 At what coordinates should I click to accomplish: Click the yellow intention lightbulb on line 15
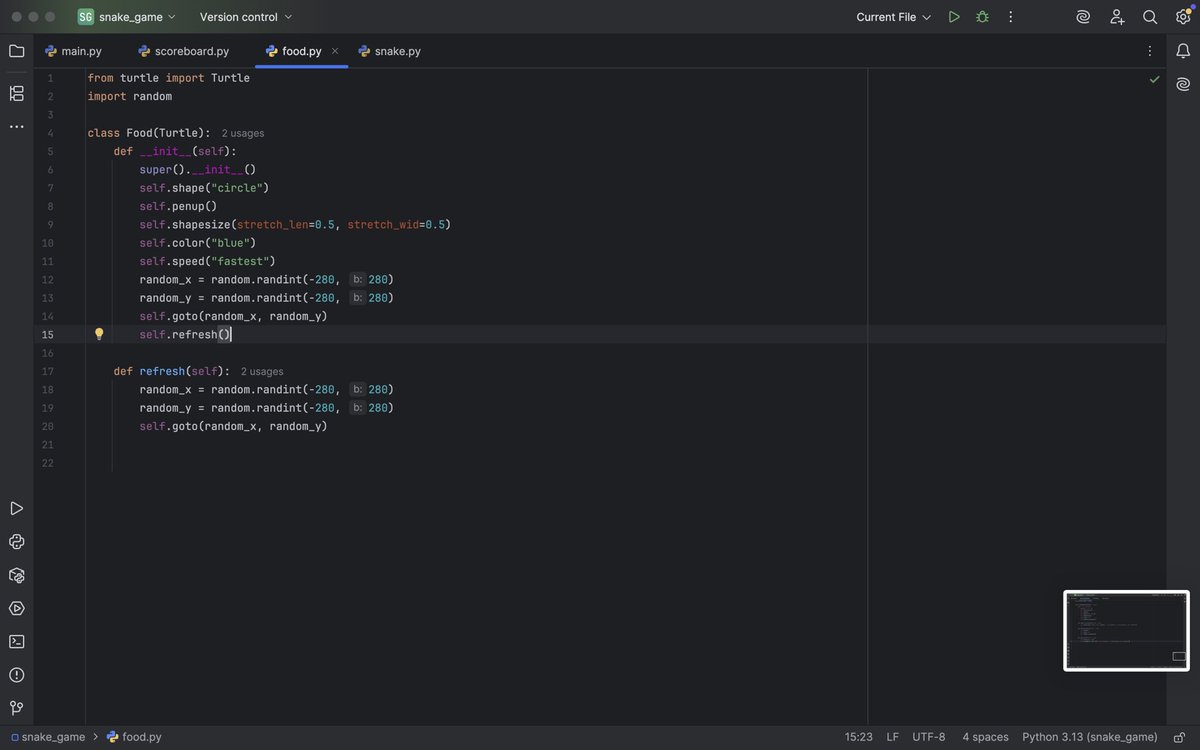[99, 334]
